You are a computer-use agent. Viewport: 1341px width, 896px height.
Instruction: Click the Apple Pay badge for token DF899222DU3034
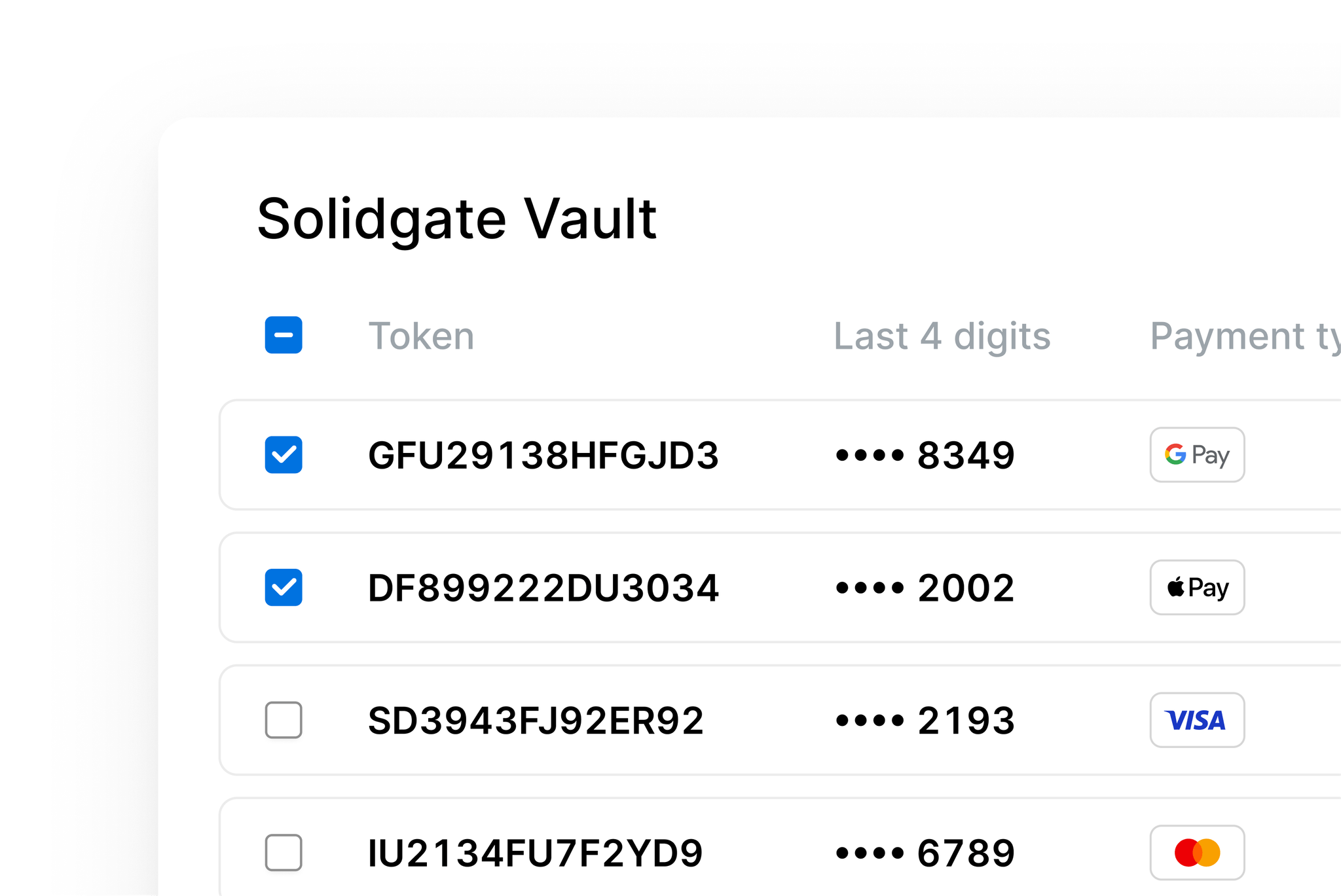click(x=1197, y=588)
